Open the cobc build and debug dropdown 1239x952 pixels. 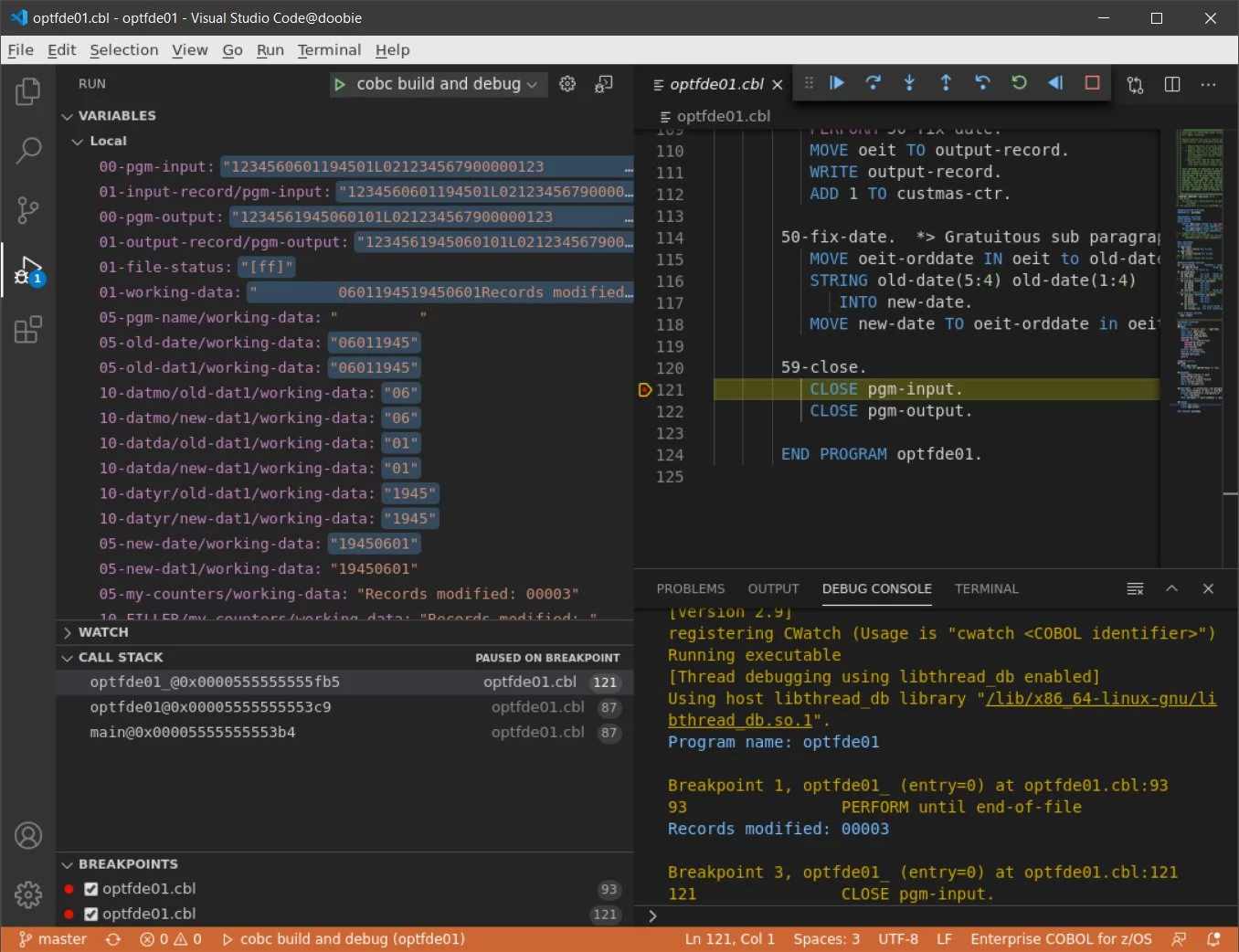tap(439, 84)
